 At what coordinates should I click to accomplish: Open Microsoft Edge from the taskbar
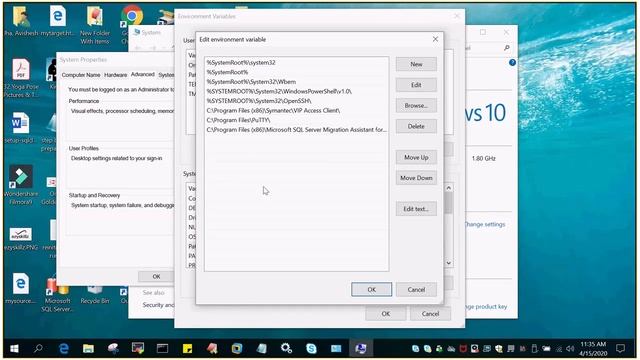(x=64, y=349)
